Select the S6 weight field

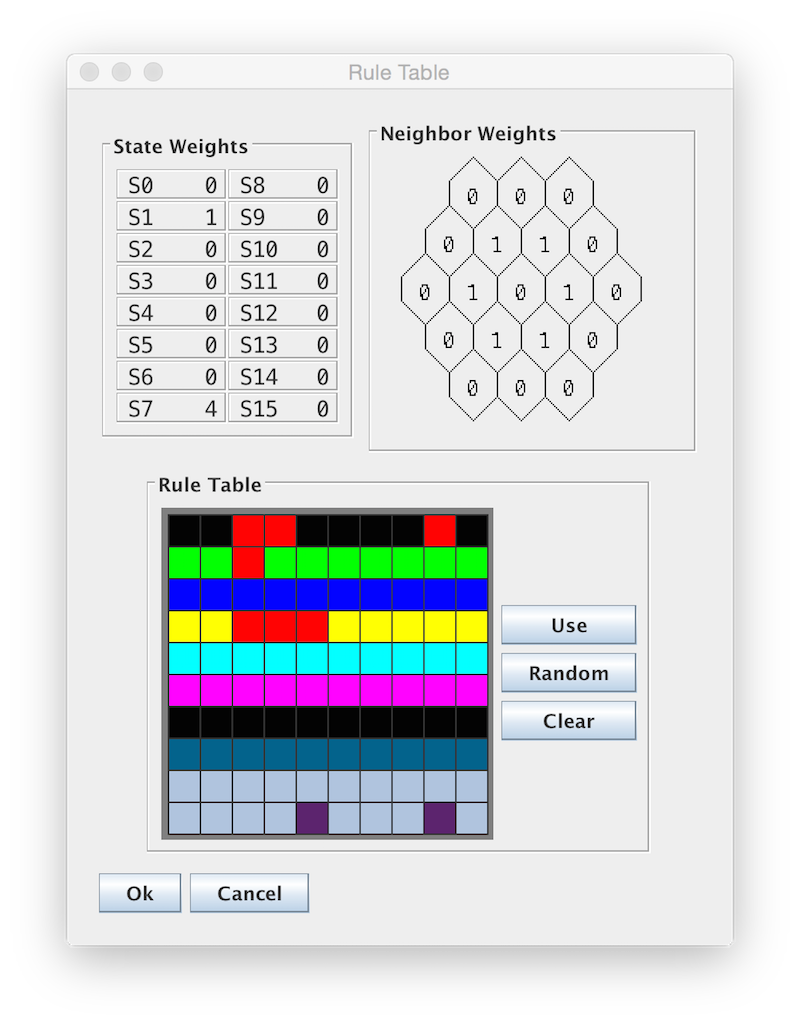(171, 377)
